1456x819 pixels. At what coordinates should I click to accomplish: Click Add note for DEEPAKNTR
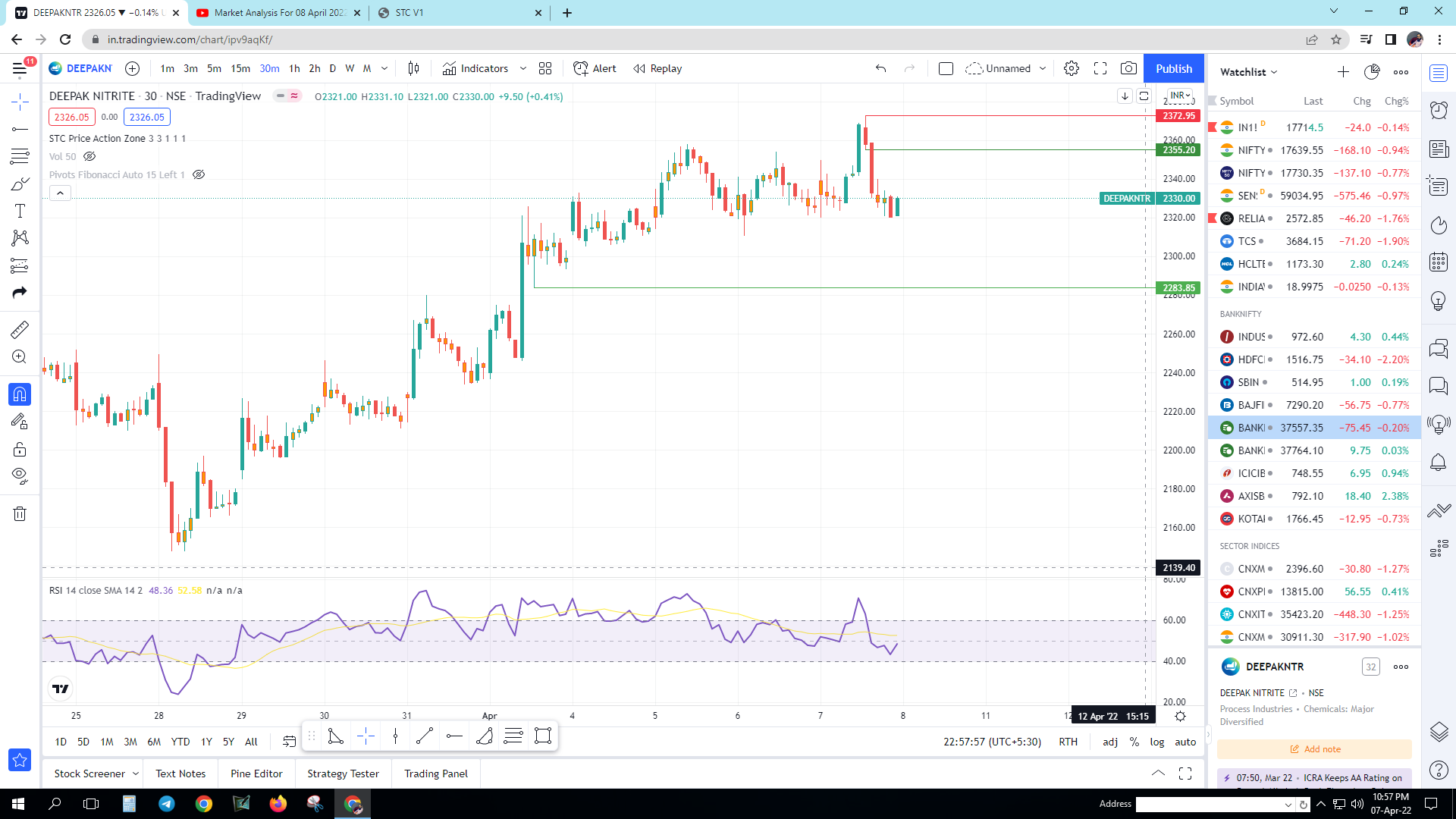[x=1315, y=749]
